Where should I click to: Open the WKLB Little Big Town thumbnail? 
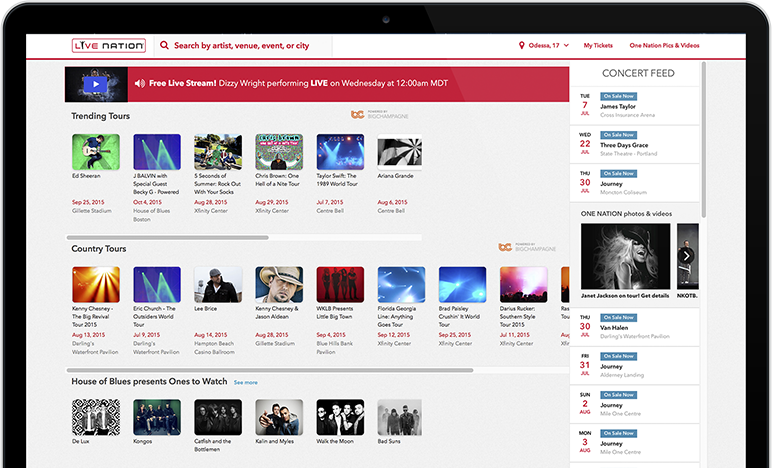pos(340,284)
